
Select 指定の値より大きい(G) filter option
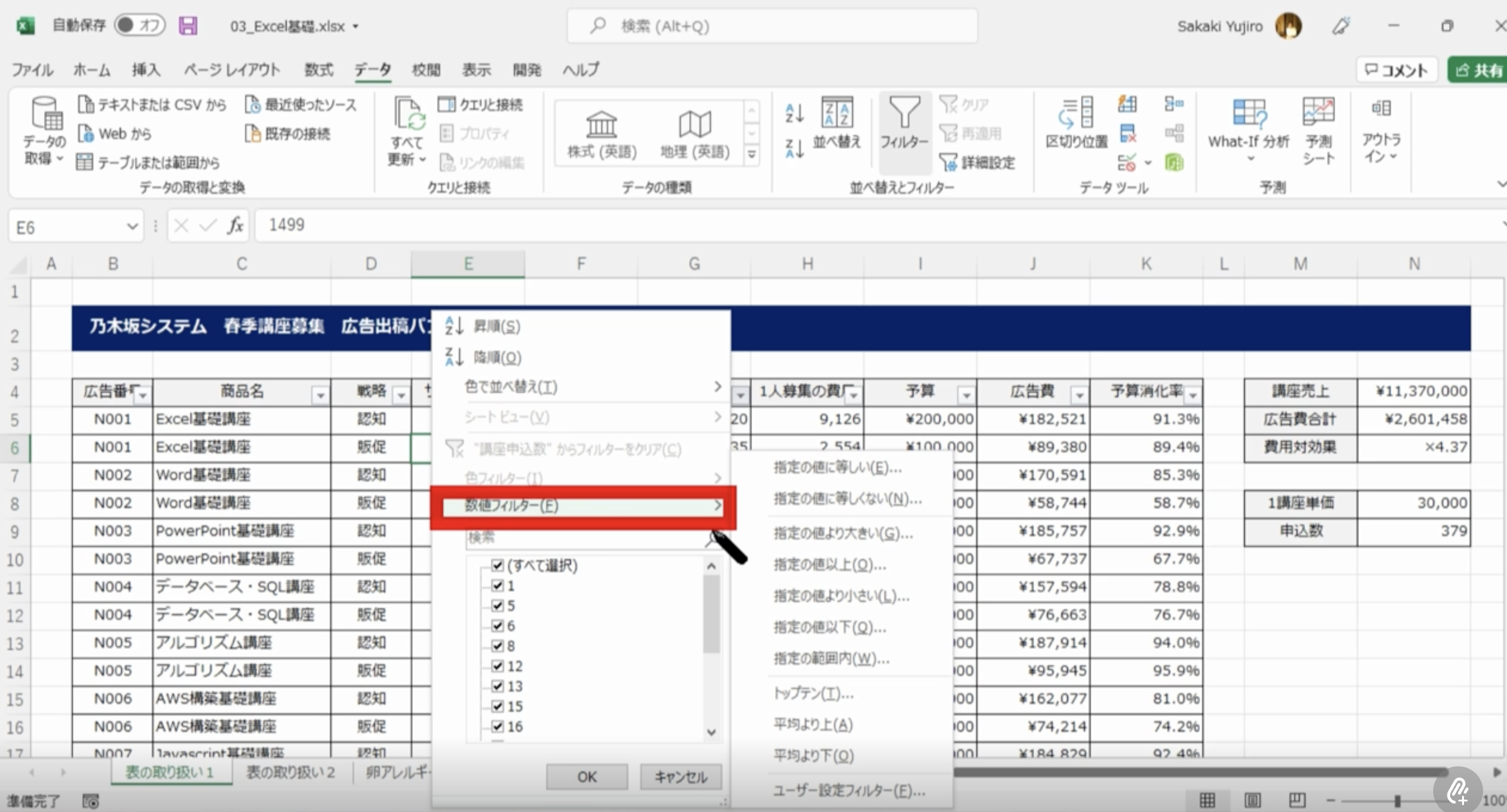[842, 533]
